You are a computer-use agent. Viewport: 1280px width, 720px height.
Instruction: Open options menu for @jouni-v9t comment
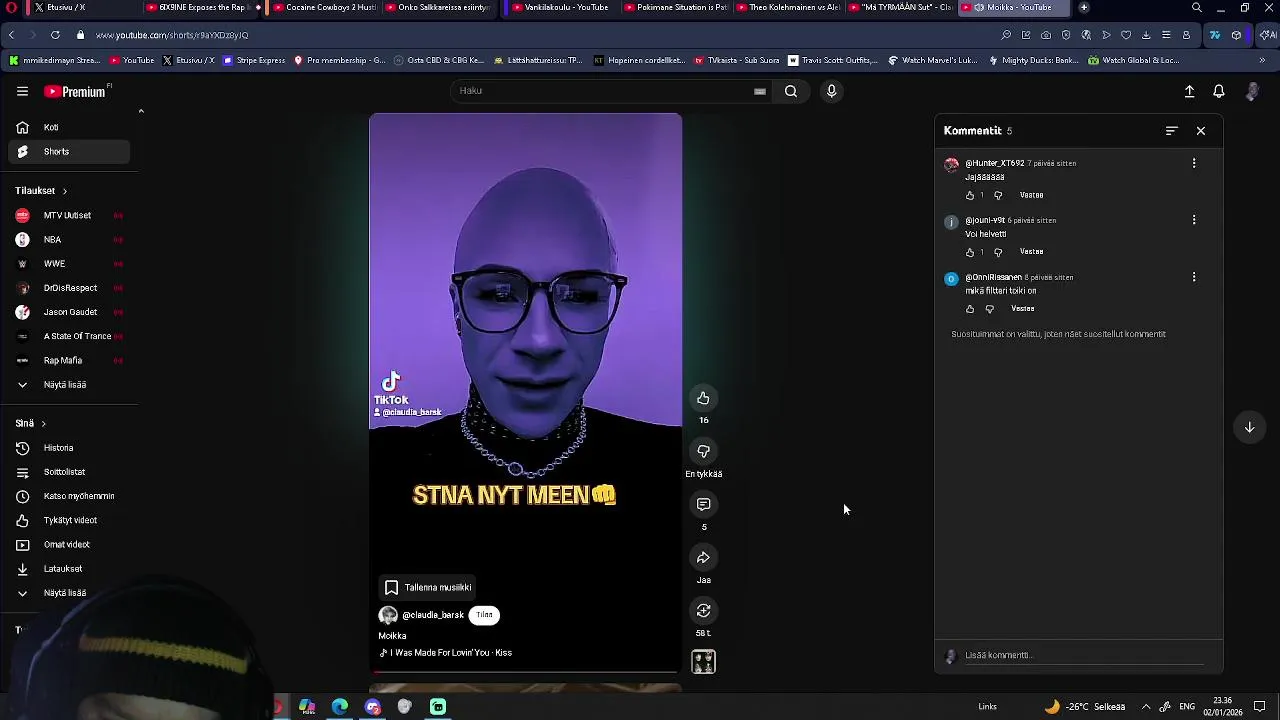(x=1194, y=220)
